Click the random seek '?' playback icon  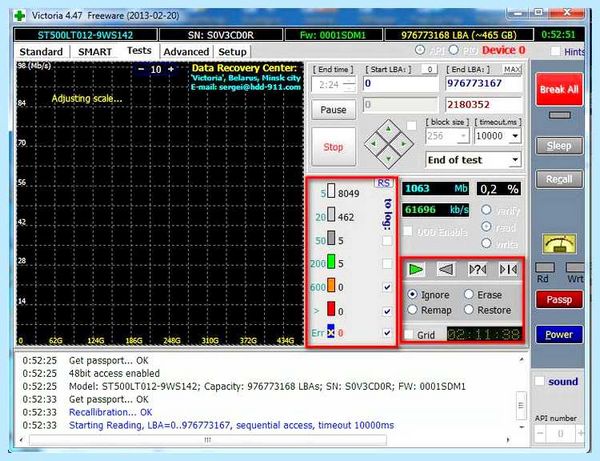pyautogui.click(x=478, y=270)
